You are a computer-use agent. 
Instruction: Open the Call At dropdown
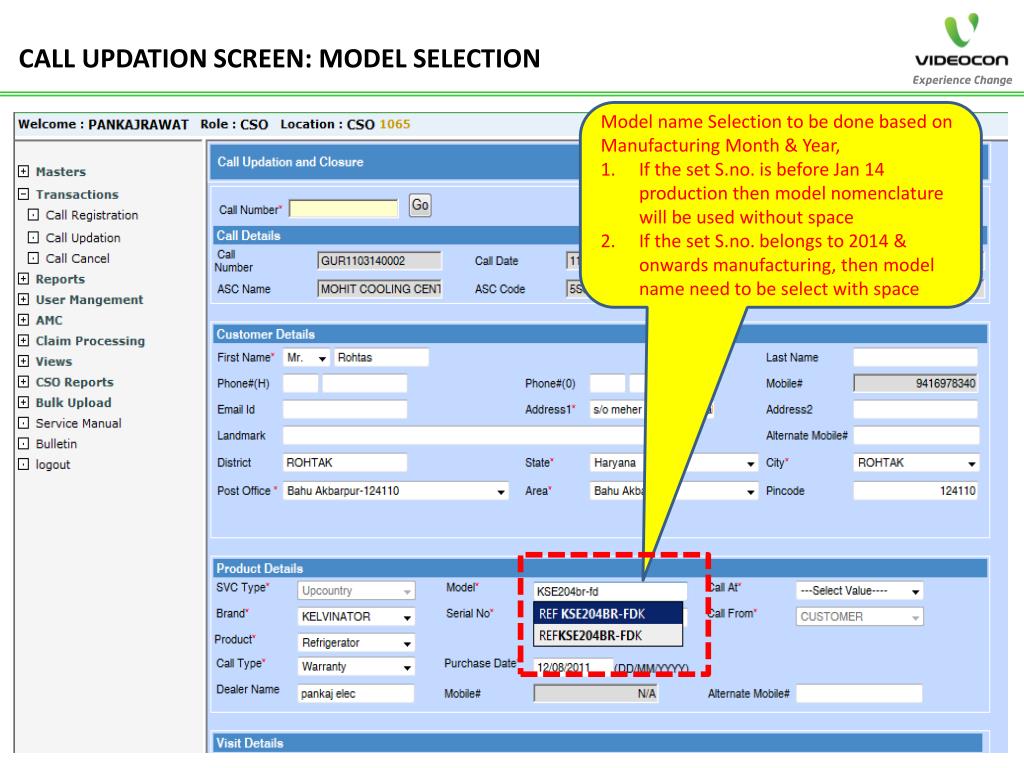click(x=859, y=590)
